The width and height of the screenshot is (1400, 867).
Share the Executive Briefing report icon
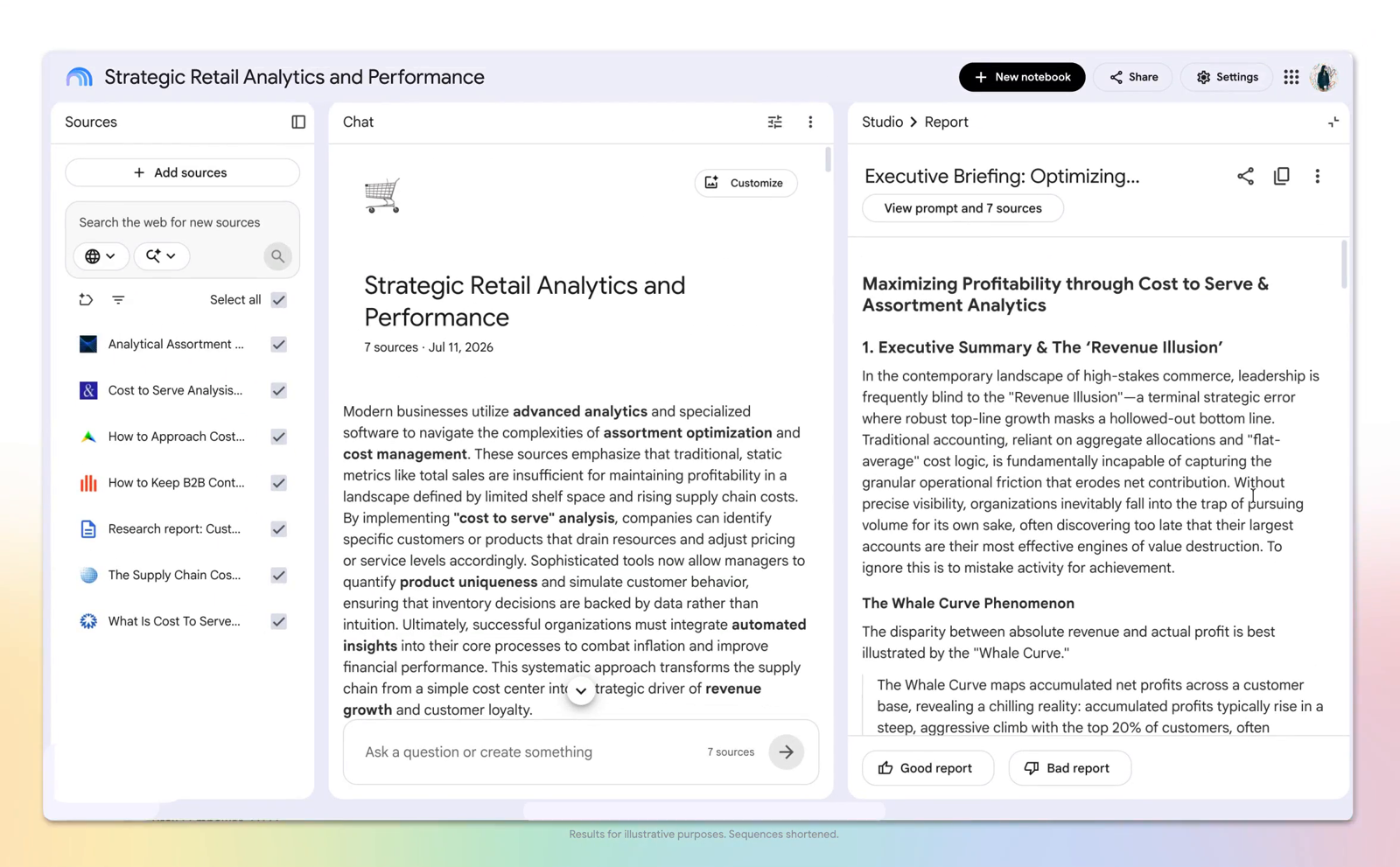pos(1245,176)
